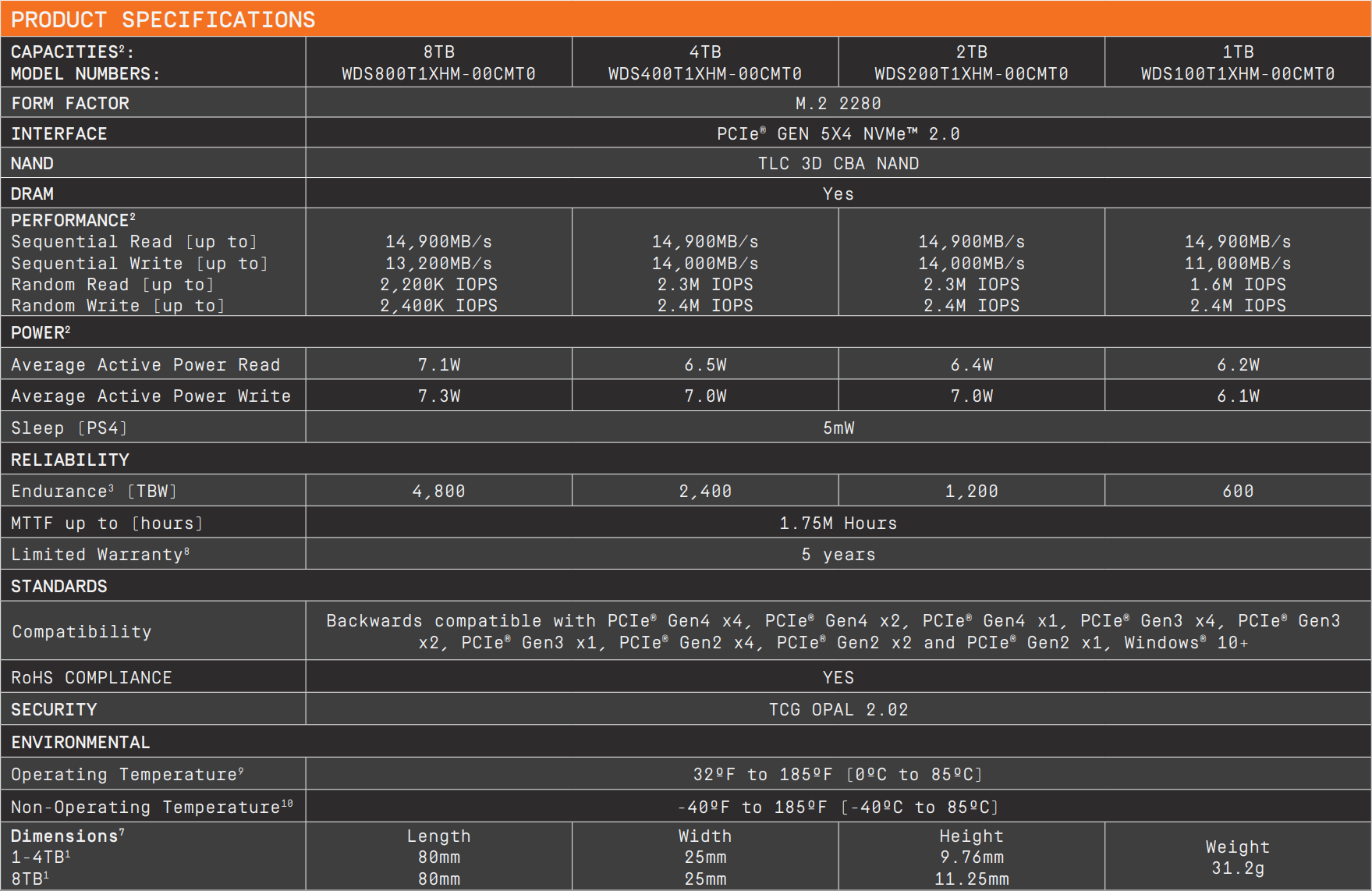Click the 7.1W average read power value

[439, 364]
